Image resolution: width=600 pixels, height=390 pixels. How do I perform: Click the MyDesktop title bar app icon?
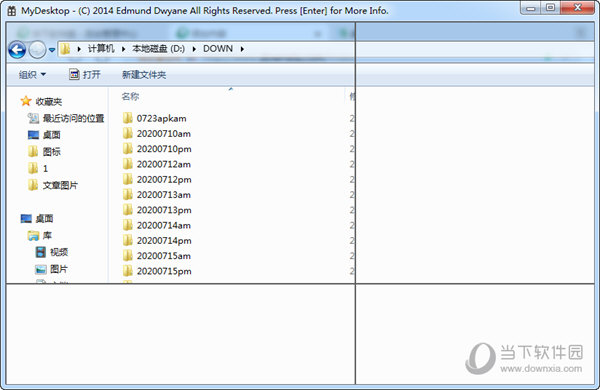[x=12, y=11]
